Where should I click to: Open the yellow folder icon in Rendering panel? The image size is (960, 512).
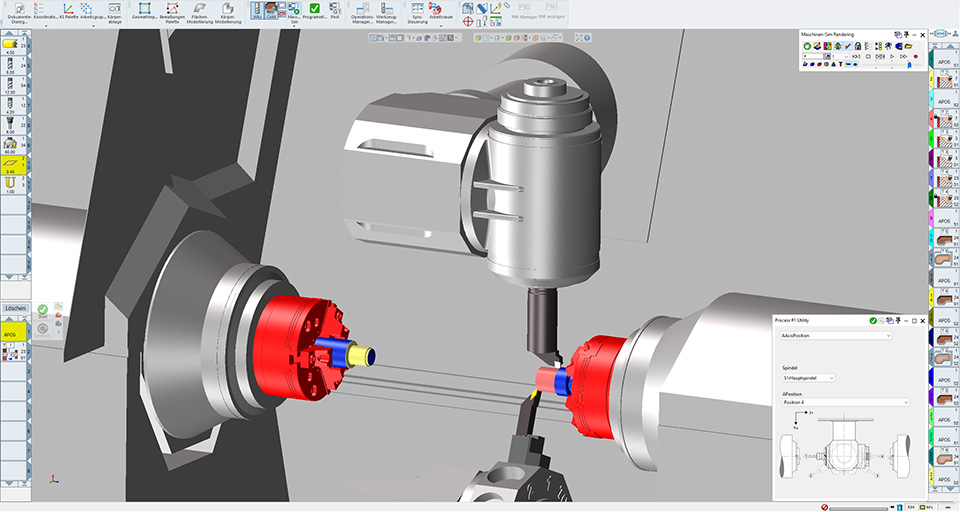[909, 46]
